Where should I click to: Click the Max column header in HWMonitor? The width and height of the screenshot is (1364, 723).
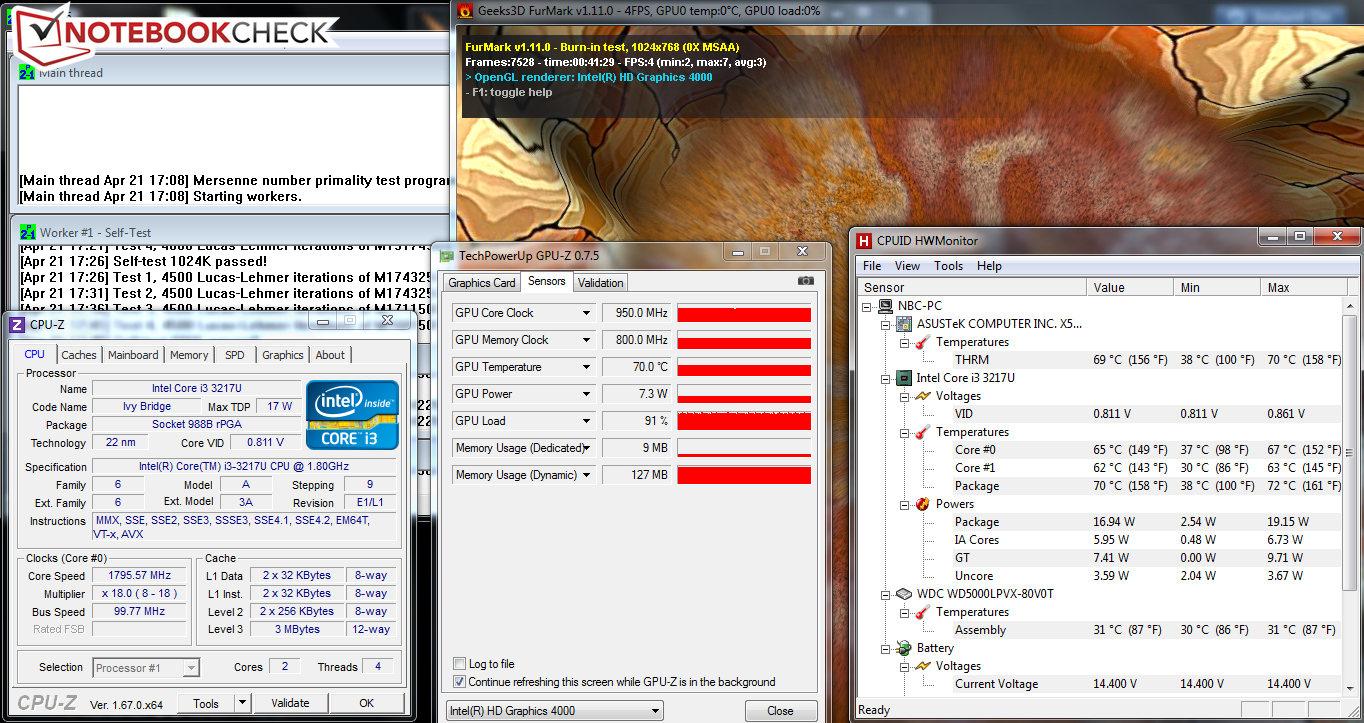point(1299,287)
